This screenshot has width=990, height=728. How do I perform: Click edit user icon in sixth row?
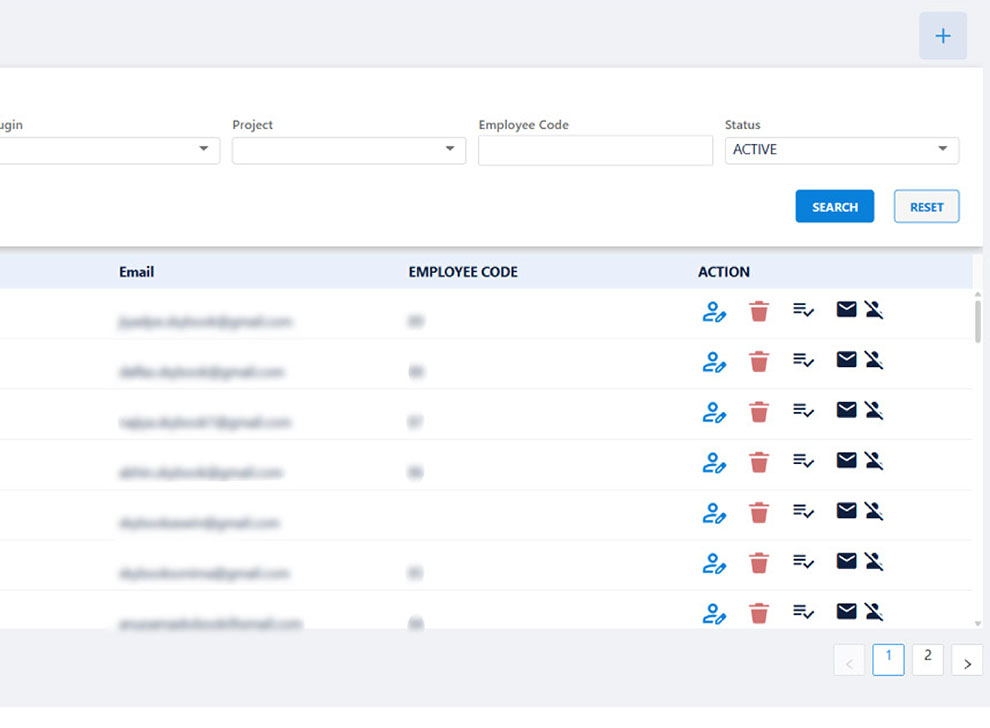[x=713, y=563]
